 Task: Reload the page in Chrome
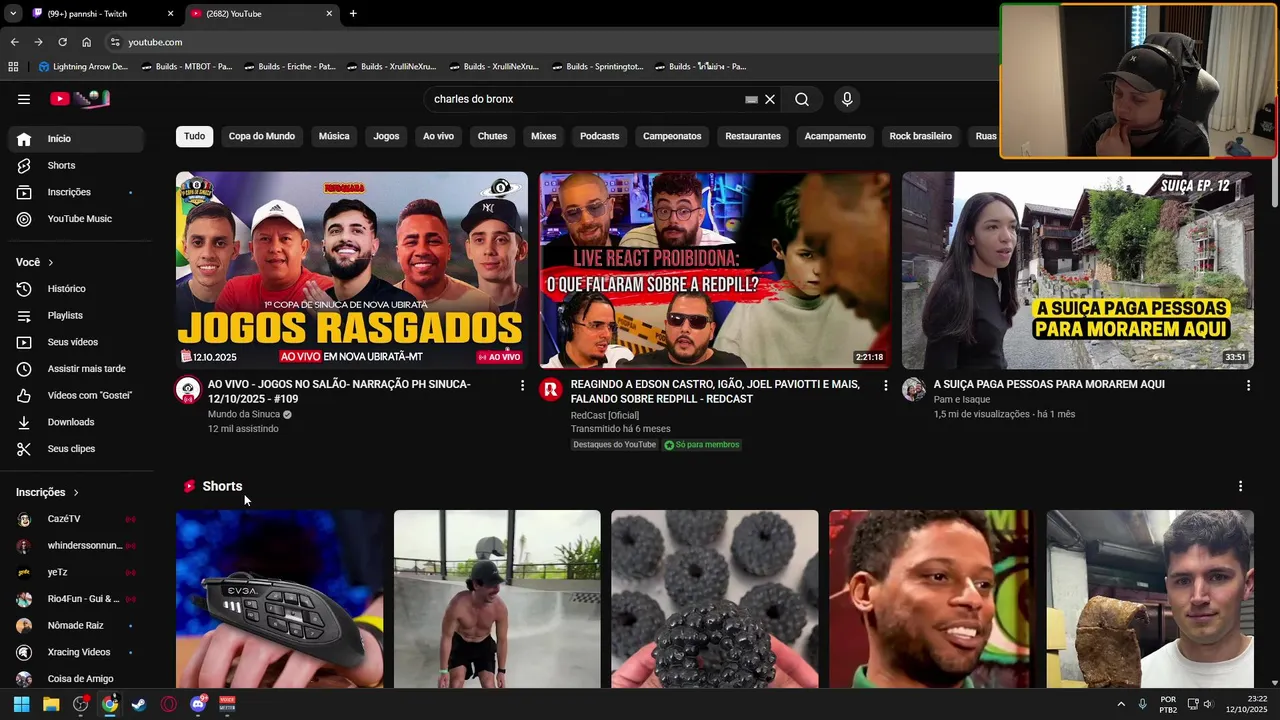(x=62, y=42)
